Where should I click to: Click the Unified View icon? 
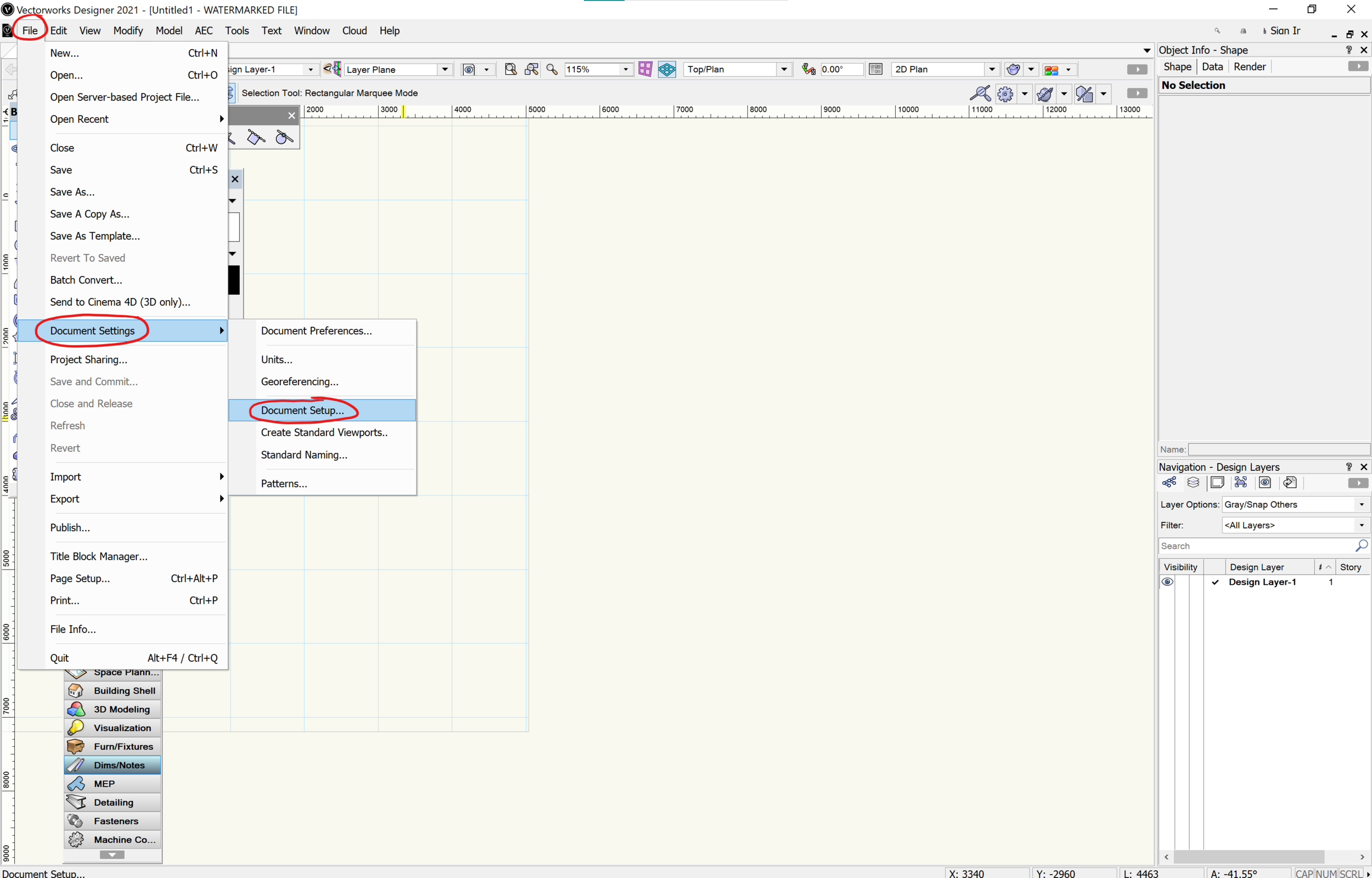(667, 69)
